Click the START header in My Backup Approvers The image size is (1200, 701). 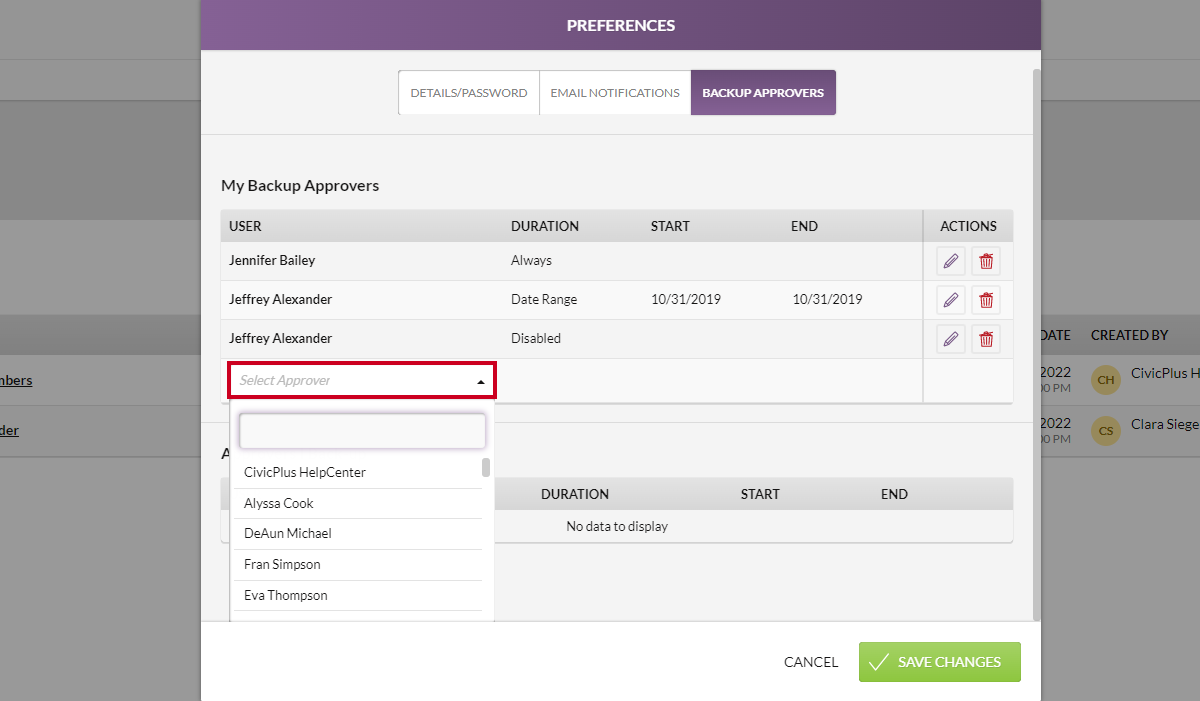670,226
